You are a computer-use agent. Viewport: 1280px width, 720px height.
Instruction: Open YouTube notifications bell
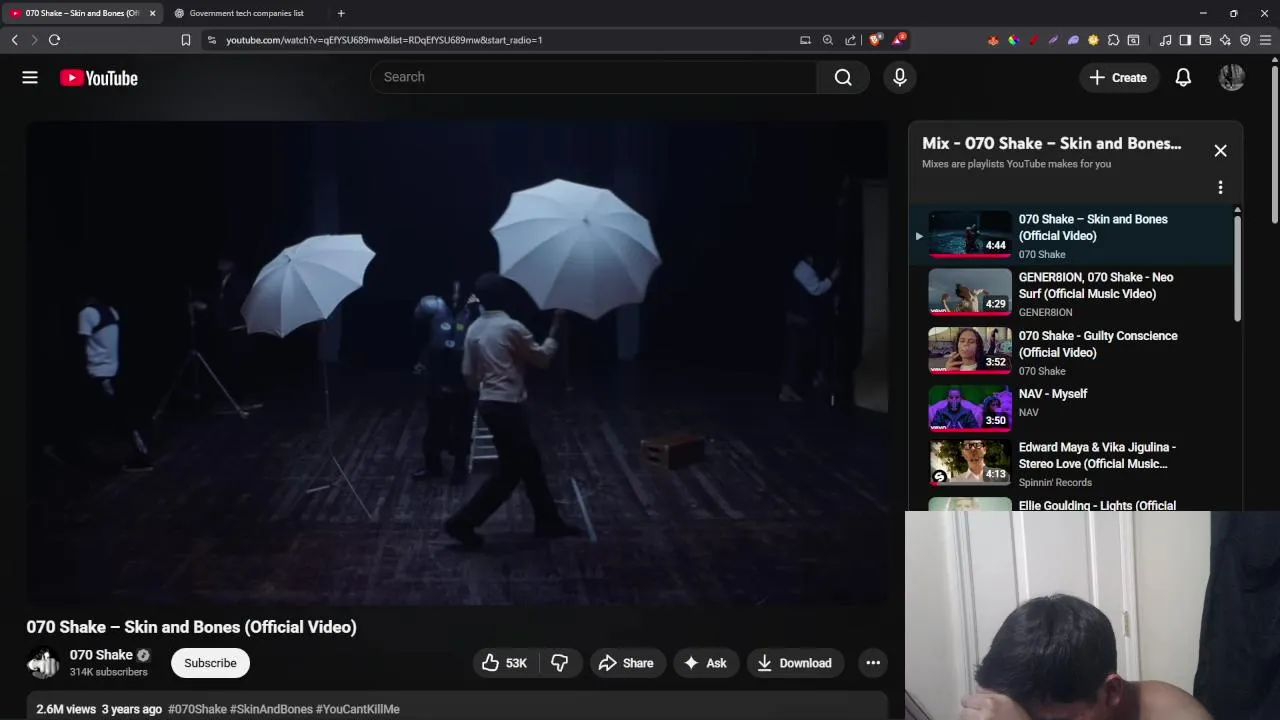click(x=1183, y=77)
